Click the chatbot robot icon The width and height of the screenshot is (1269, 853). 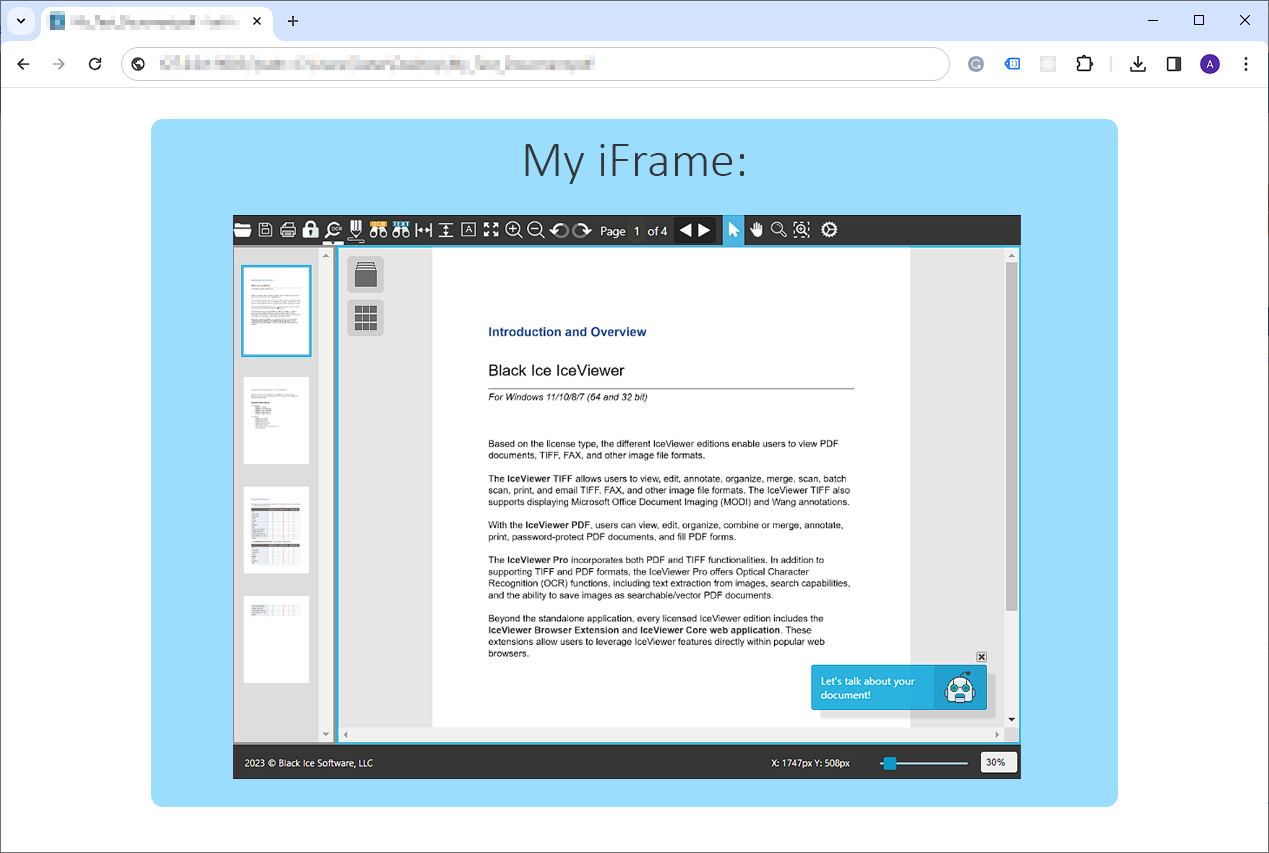pos(960,688)
